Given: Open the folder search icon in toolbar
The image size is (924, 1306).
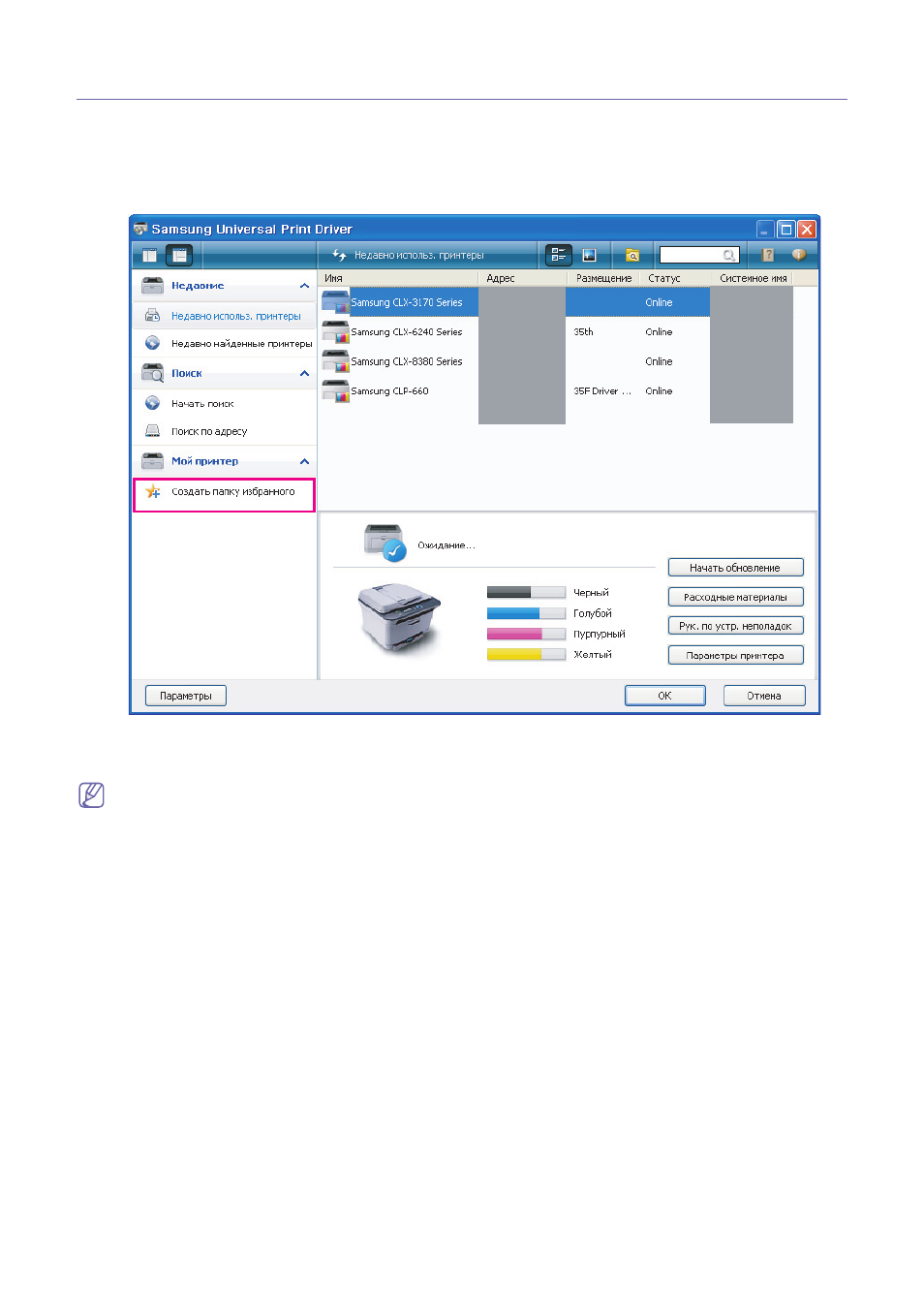Looking at the screenshot, I should tap(632, 256).
